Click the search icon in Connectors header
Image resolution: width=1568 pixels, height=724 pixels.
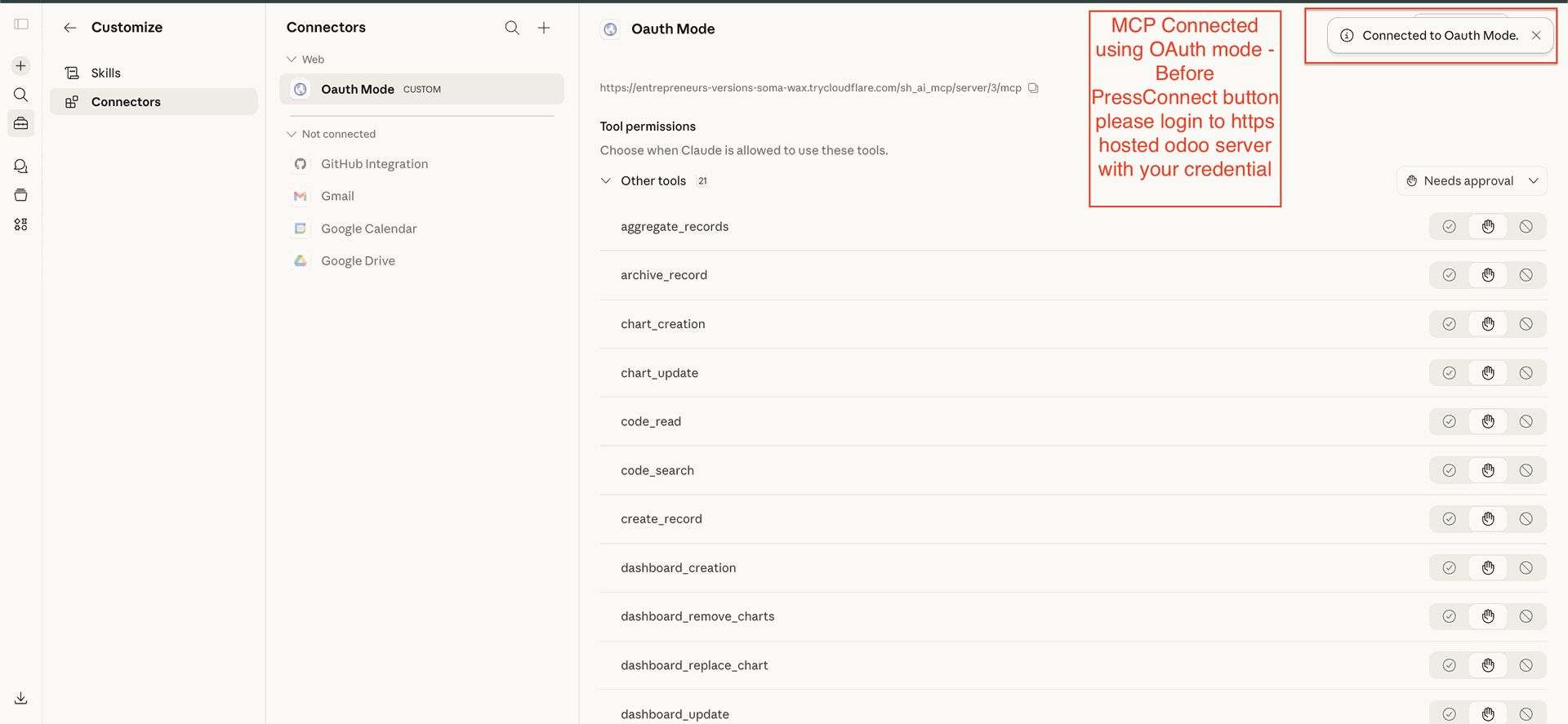(x=512, y=28)
